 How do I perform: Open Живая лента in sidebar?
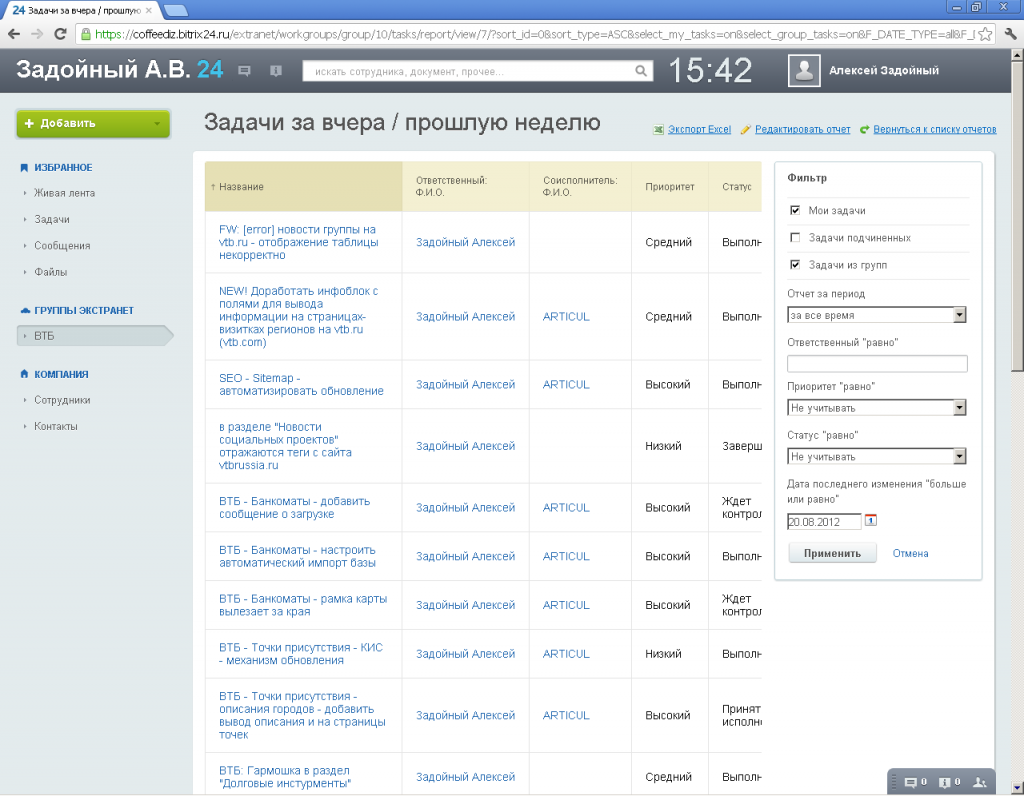point(65,193)
